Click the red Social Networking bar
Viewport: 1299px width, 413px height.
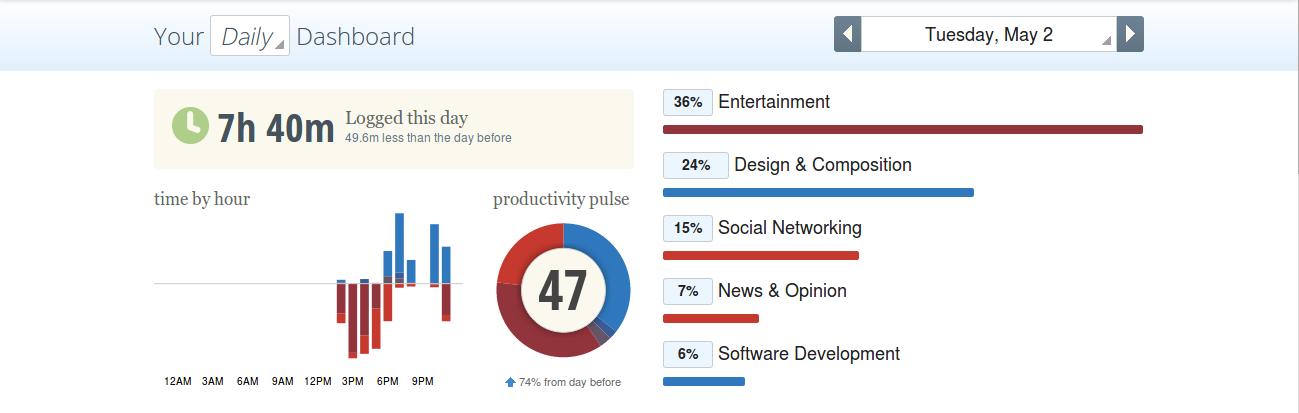[x=760, y=256]
